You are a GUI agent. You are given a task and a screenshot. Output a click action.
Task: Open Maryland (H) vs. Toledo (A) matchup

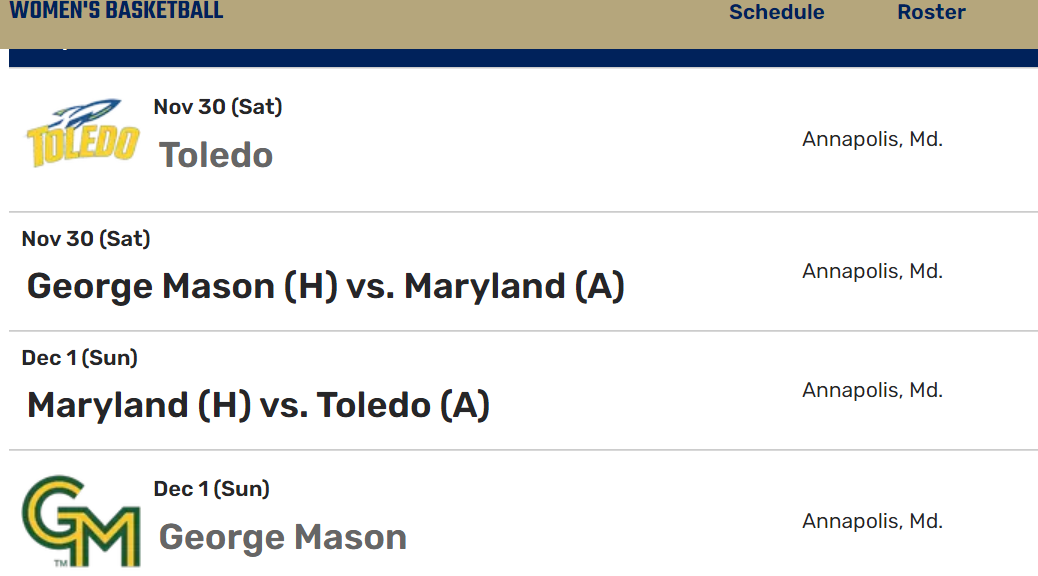pyautogui.click(x=258, y=405)
